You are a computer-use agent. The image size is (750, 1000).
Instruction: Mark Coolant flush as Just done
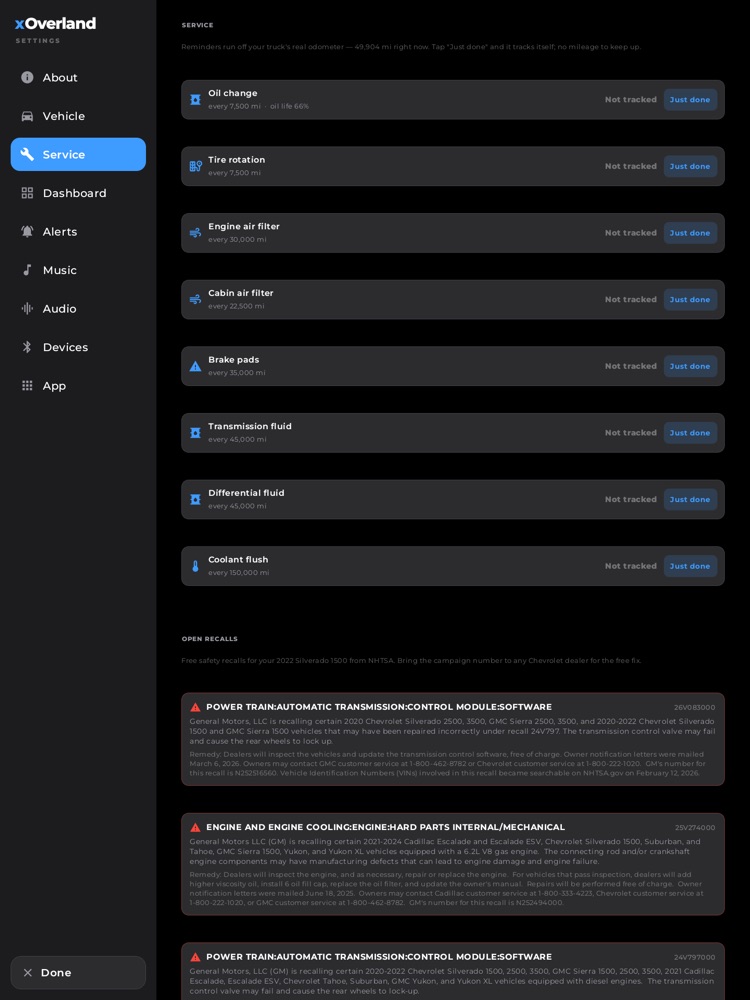(690, 566)
